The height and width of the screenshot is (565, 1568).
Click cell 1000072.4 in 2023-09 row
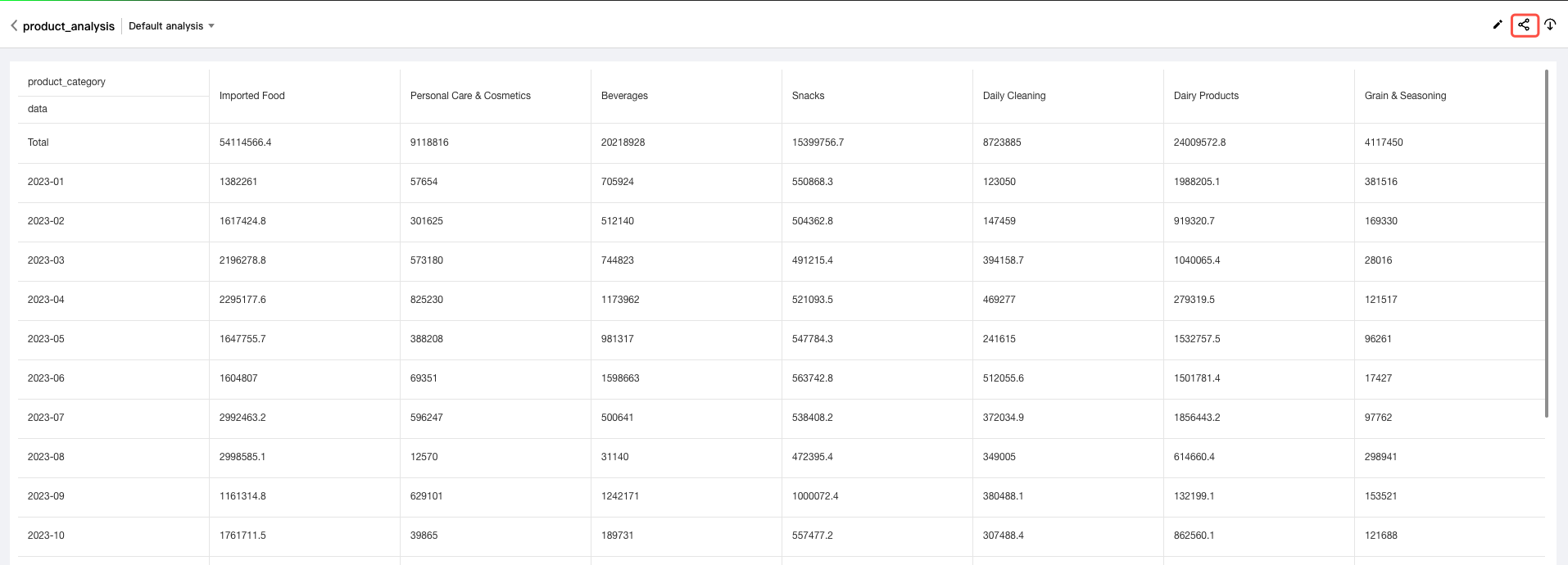(815, 496)
